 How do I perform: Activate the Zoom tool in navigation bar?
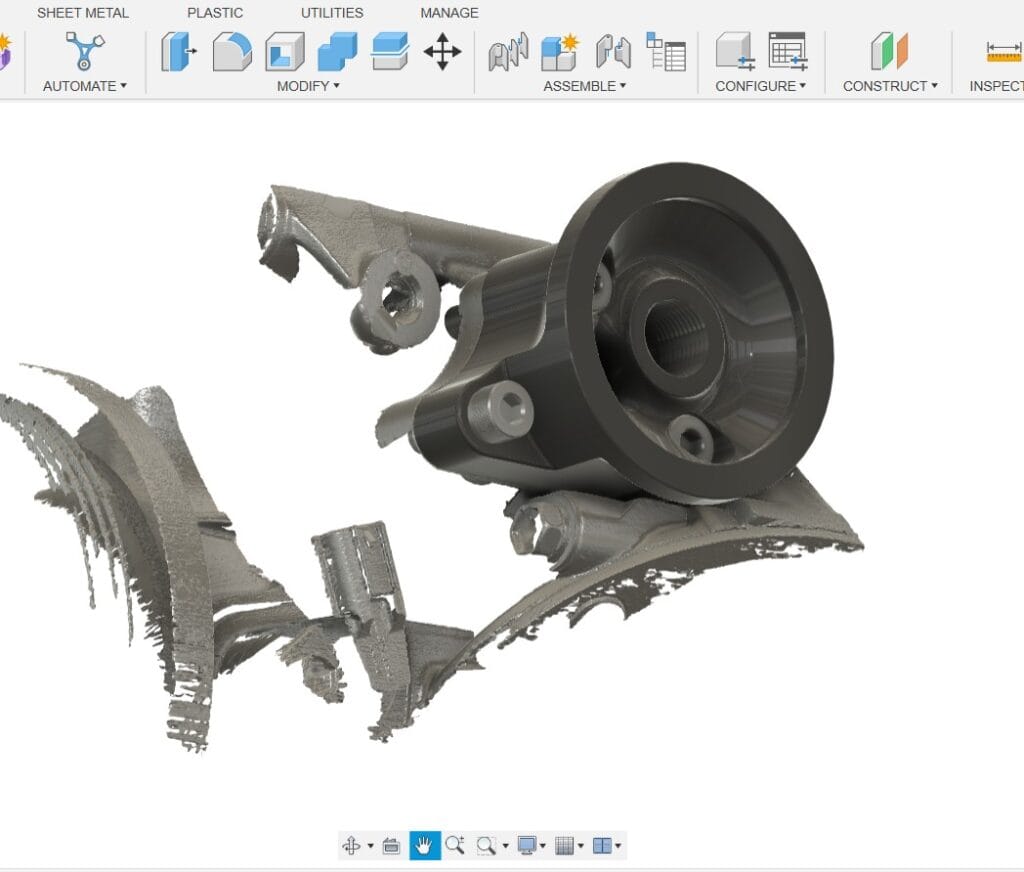tap(455, 846)
